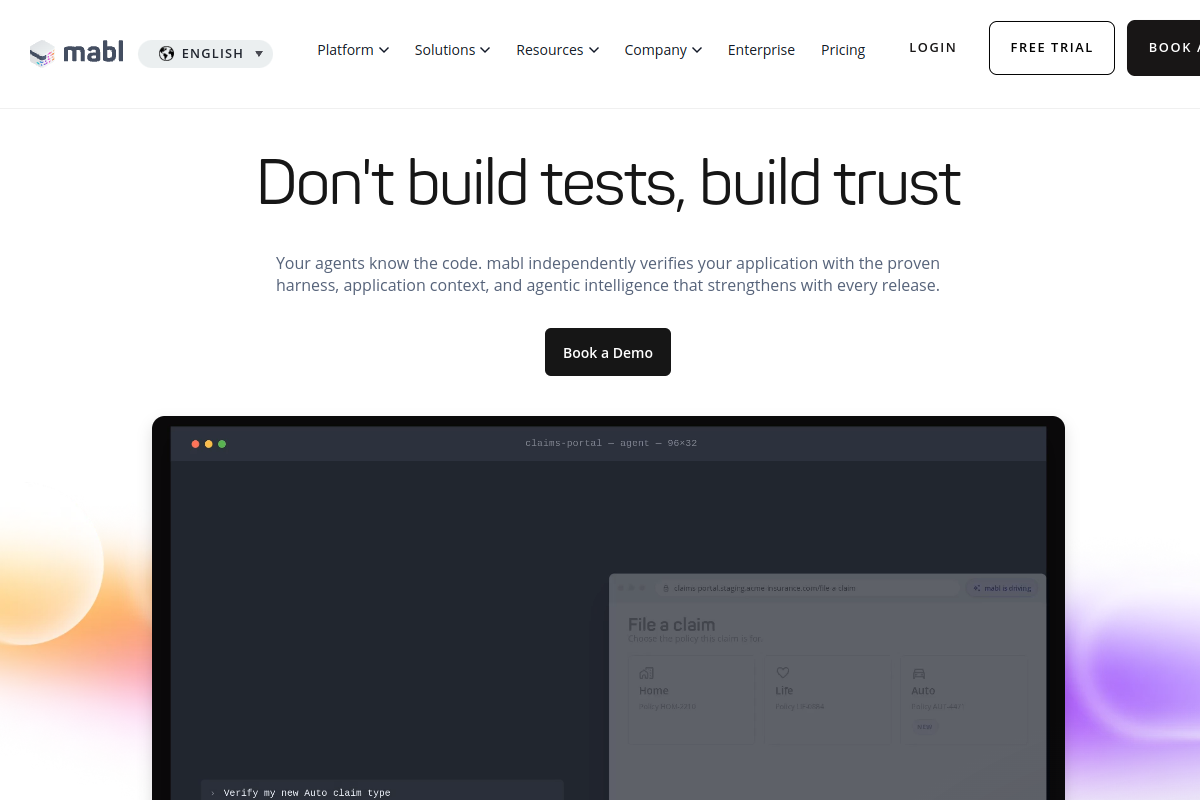The height and width of the screenshot is (800, 1200).
Task: Click the demo browser address bar URL
Action: (765, 588)
